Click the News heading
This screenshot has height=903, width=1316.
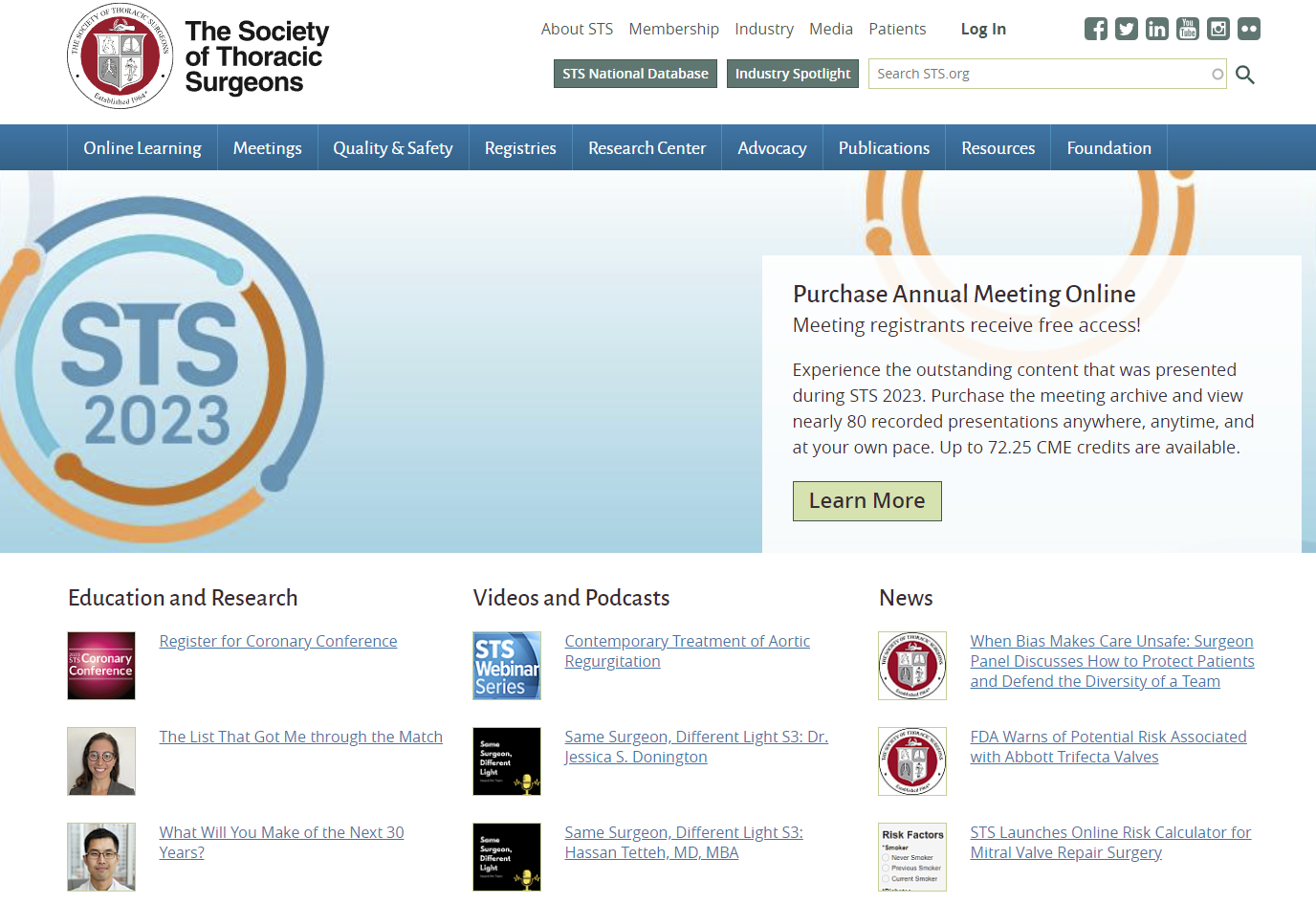tap(906, 598)
